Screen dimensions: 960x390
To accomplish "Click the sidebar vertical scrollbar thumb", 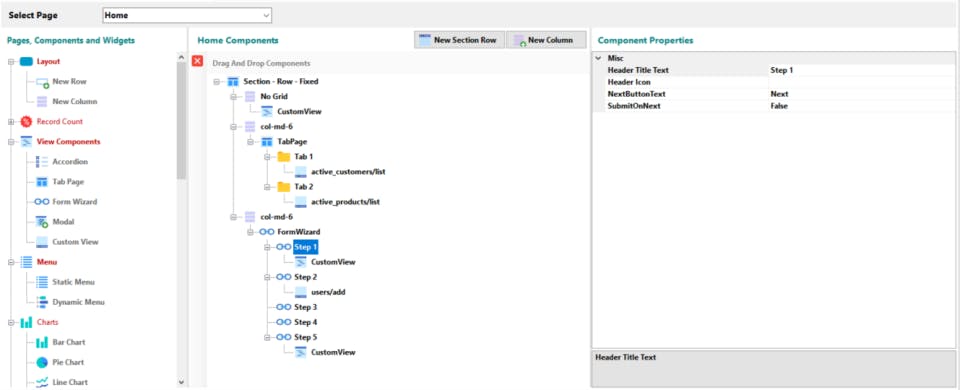I will click(x=181, y=120).
